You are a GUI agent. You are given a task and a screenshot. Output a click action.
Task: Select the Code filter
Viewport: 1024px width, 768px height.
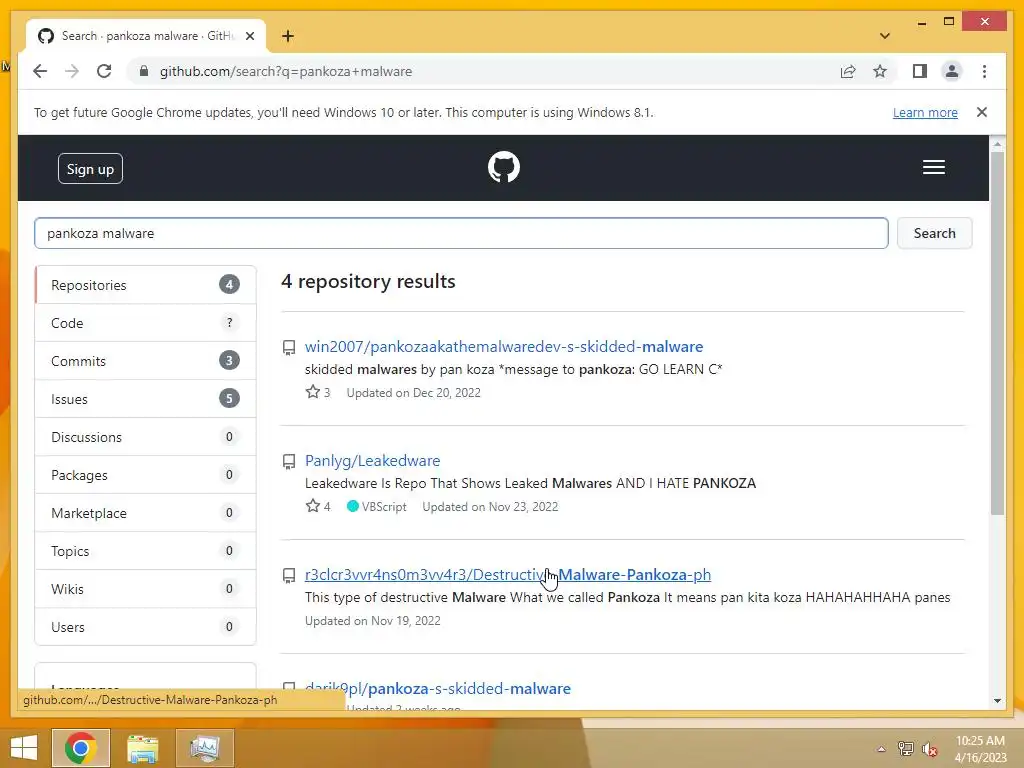click(x=146, y=323)
